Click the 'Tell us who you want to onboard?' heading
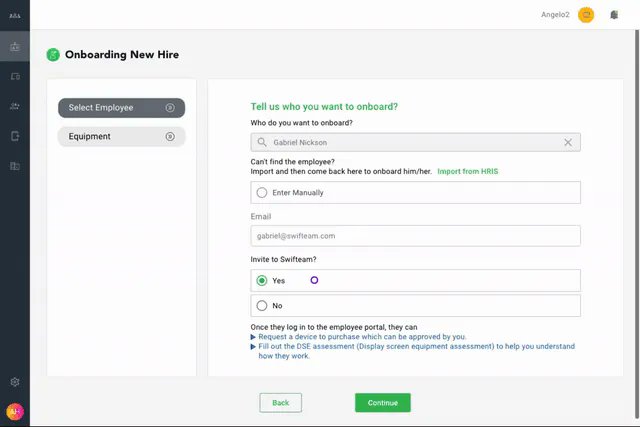Viewport: 640px width, 427px height. click(324, 107)
